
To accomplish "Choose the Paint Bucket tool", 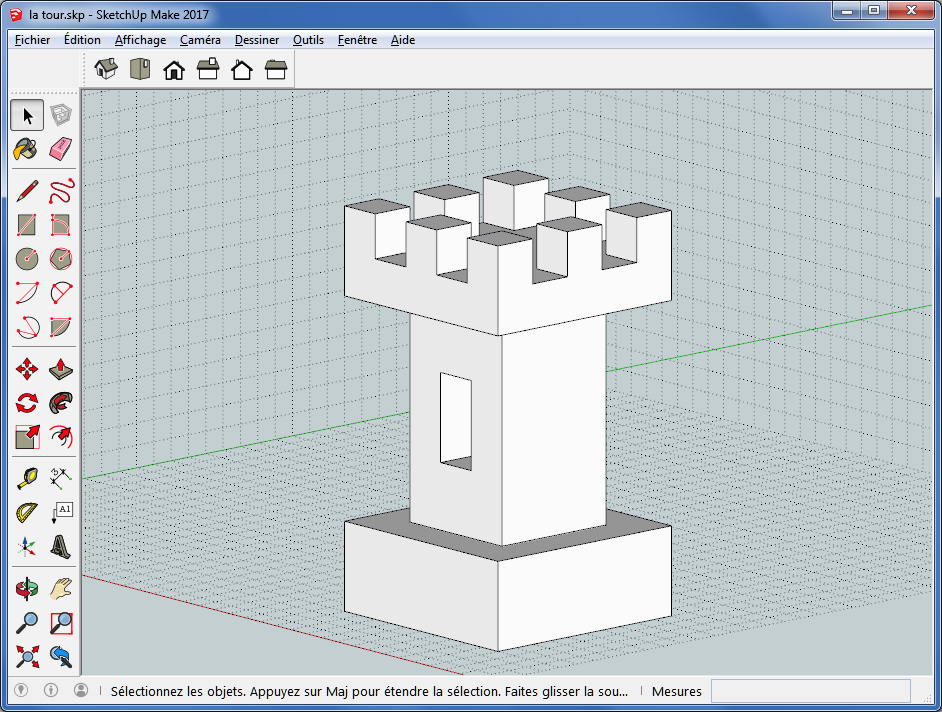I will [x=26, y=148].
